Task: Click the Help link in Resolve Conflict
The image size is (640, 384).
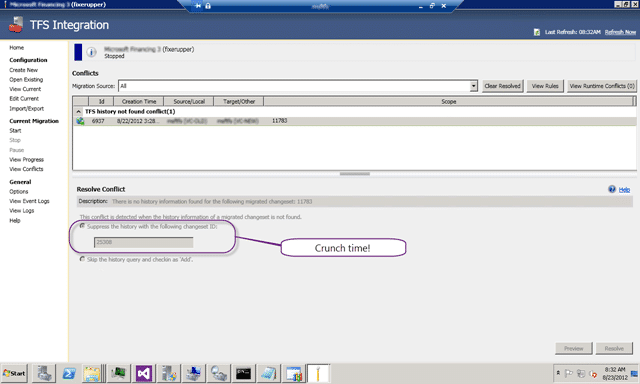Action: (x=624, y=190)
